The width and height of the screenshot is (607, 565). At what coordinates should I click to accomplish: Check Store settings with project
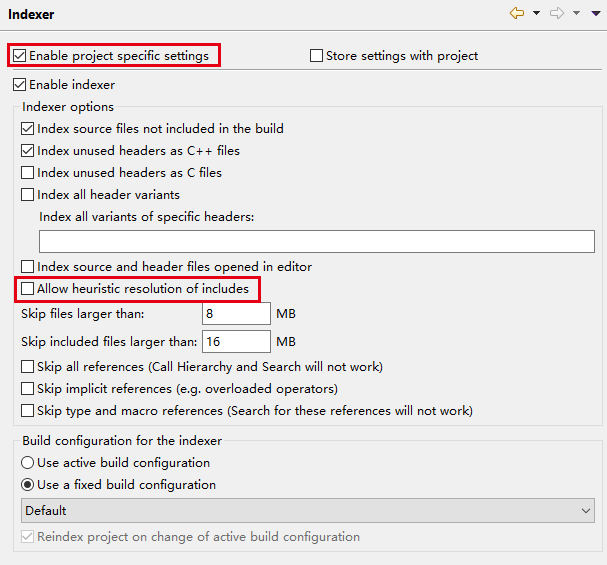(x=317, y=56)
